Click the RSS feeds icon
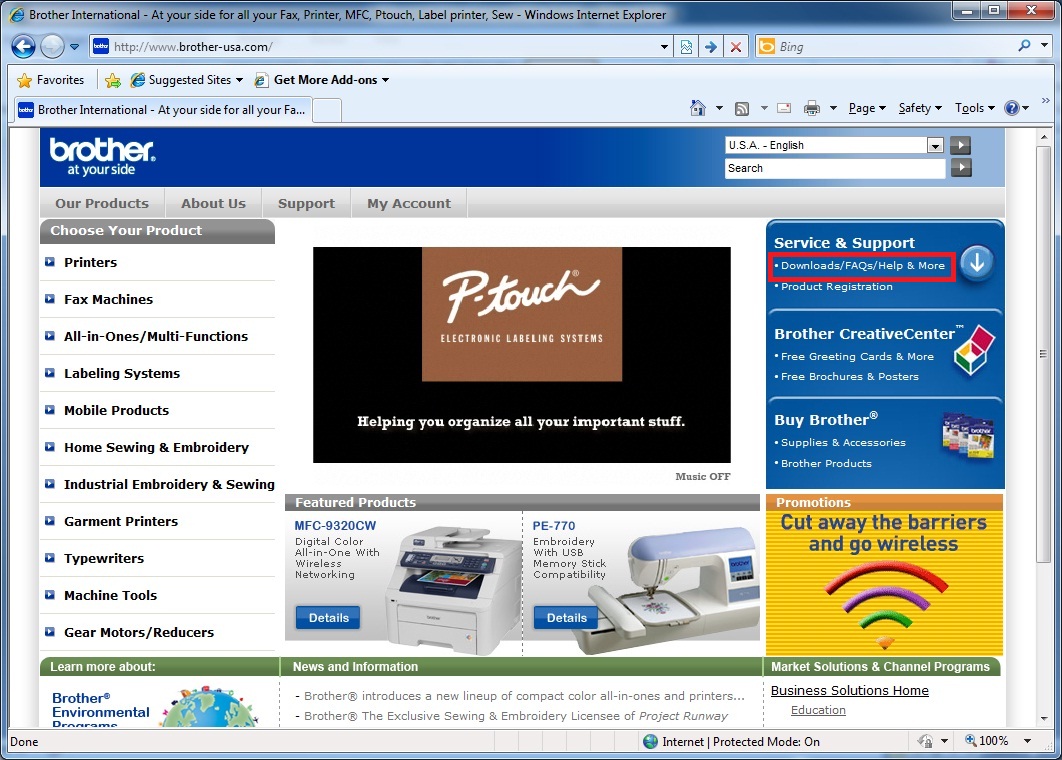The image size is (1062, 760). (x=742, y=108)
